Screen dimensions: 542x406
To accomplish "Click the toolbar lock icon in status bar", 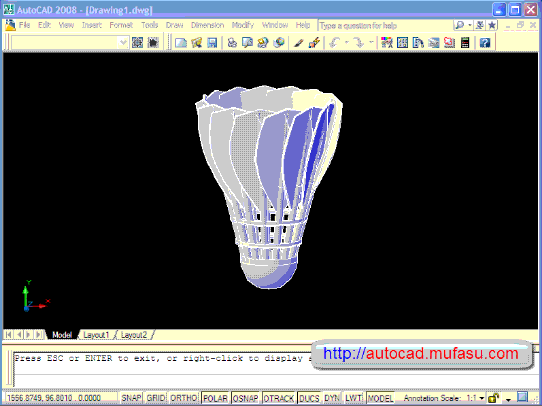I will click(494, 398).
